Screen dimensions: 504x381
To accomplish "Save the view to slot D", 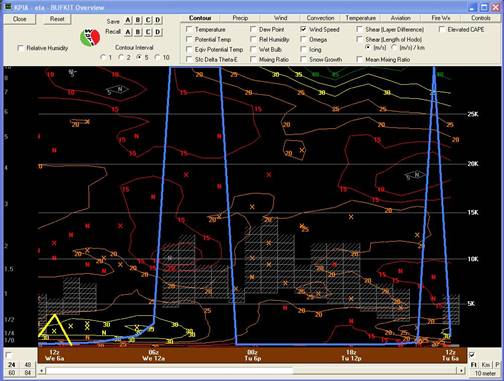I will (158, 20).
